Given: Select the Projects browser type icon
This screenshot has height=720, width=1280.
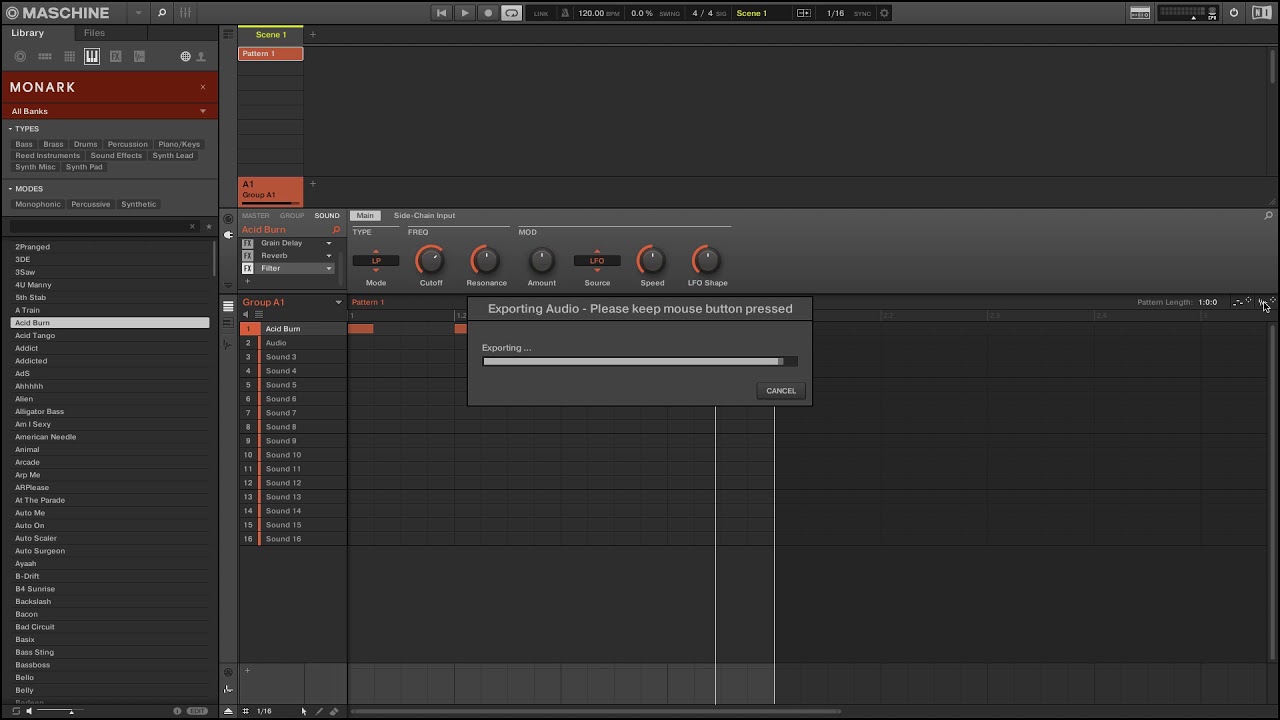Looking at the screenshot, I should coord(20,57).
